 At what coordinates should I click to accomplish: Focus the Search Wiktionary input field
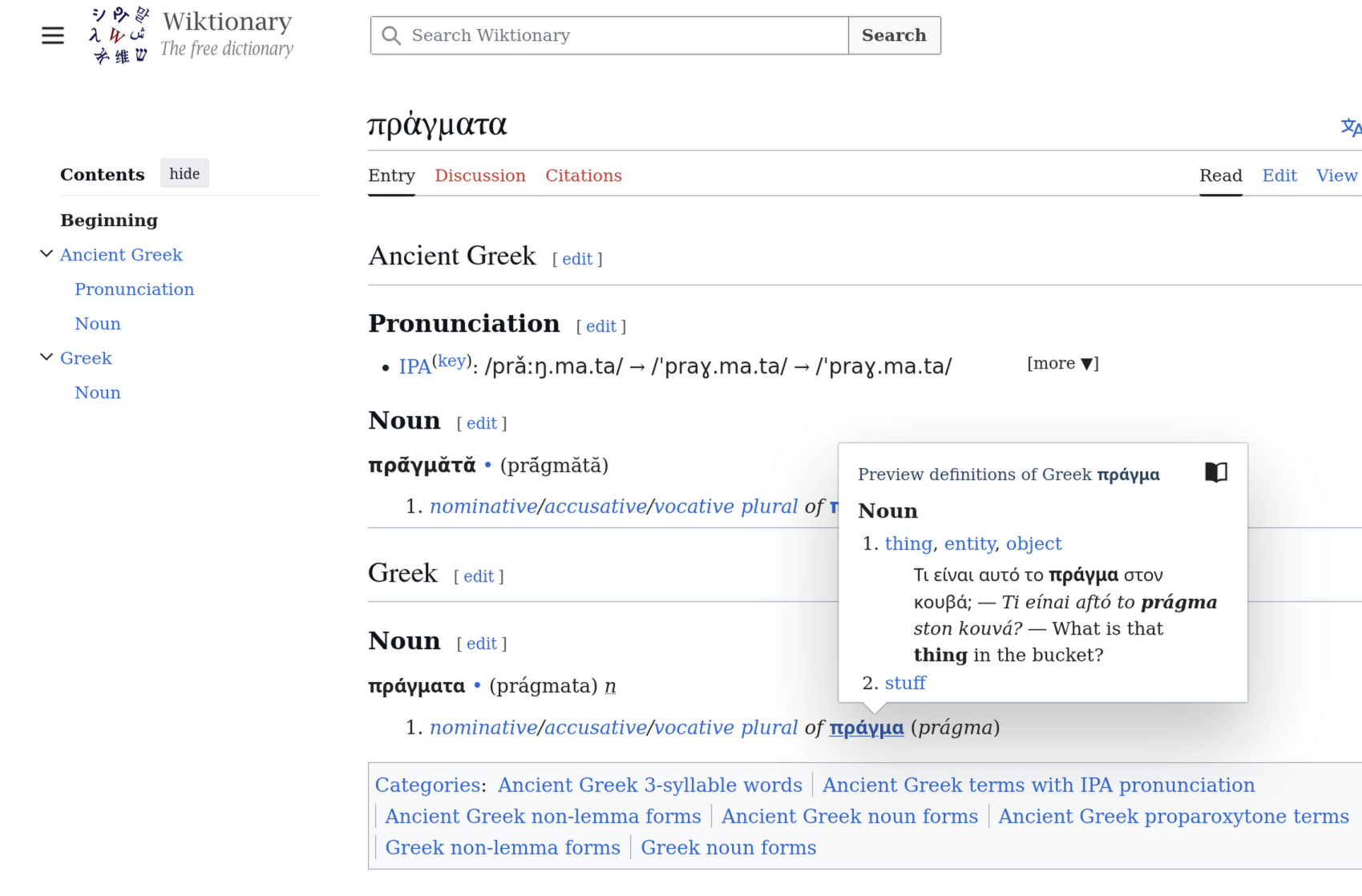click(x=609, y=35)
